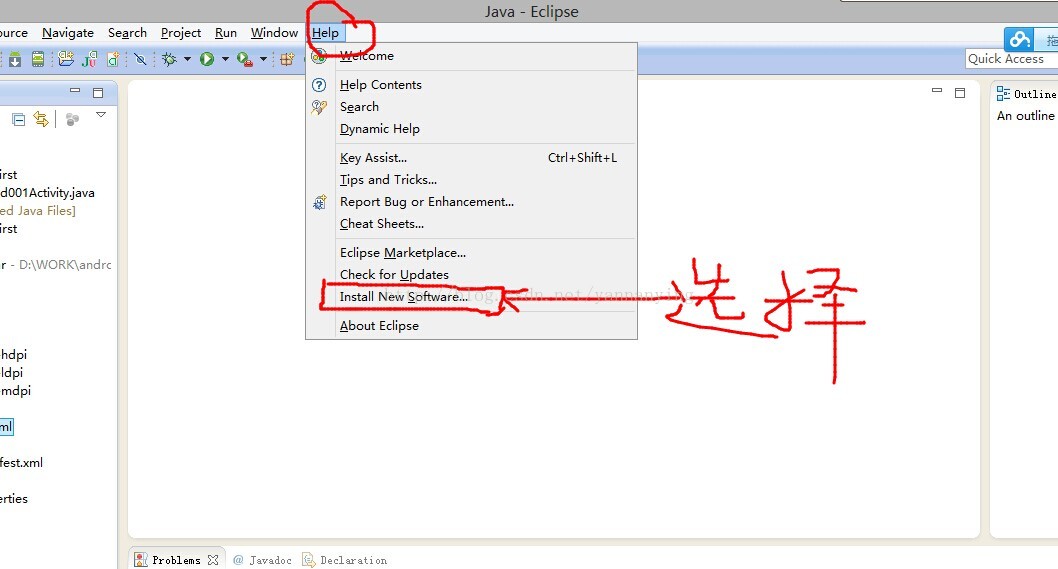Screen dimensions: 1058x569
Task: Select the 'fest.xml' file row
Action: pos(22,463)
